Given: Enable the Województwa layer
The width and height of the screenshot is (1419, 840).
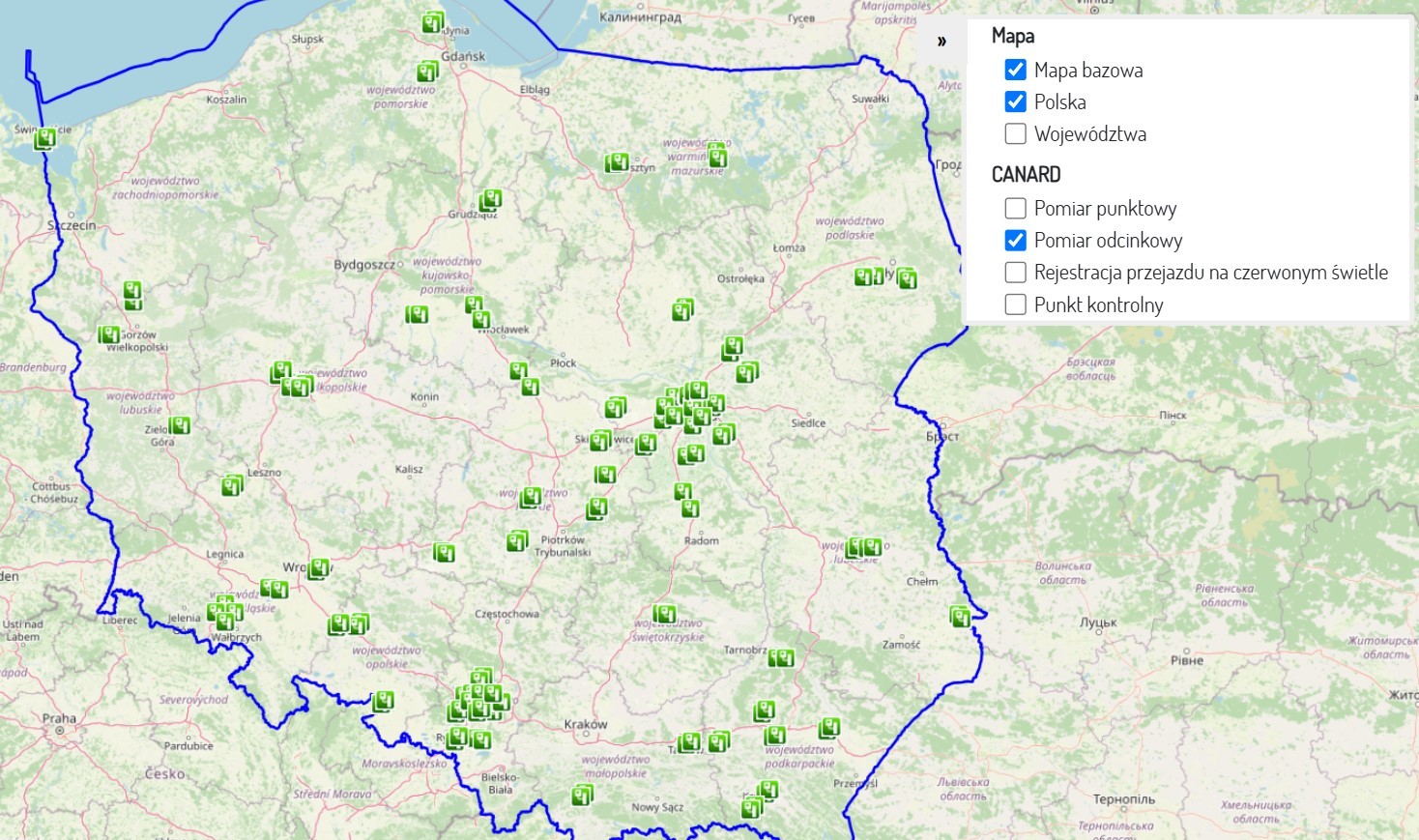Looking at the screenshot, I should tap(1015, 133).
